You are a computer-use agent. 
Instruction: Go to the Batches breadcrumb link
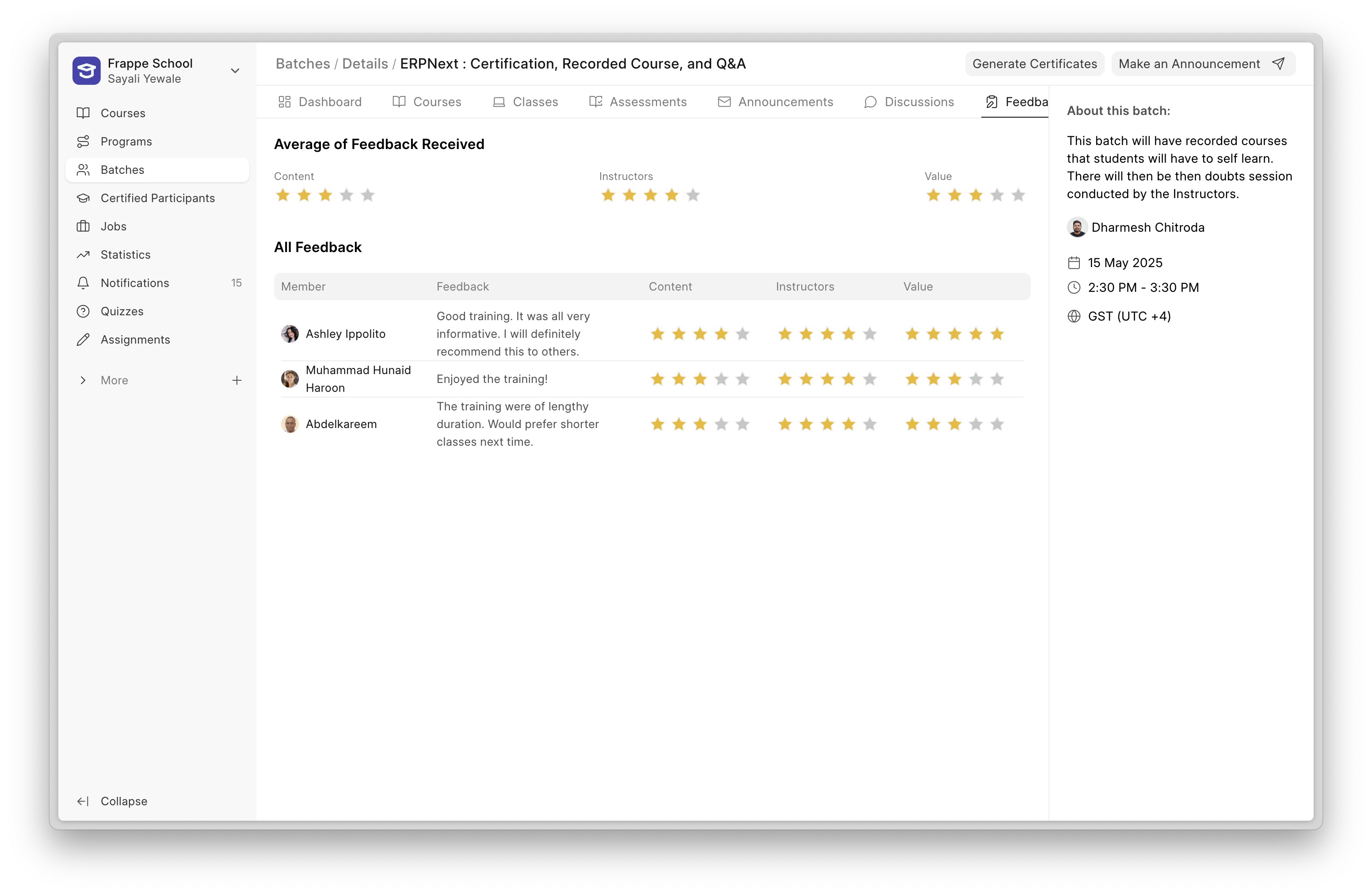pos(303,63)
